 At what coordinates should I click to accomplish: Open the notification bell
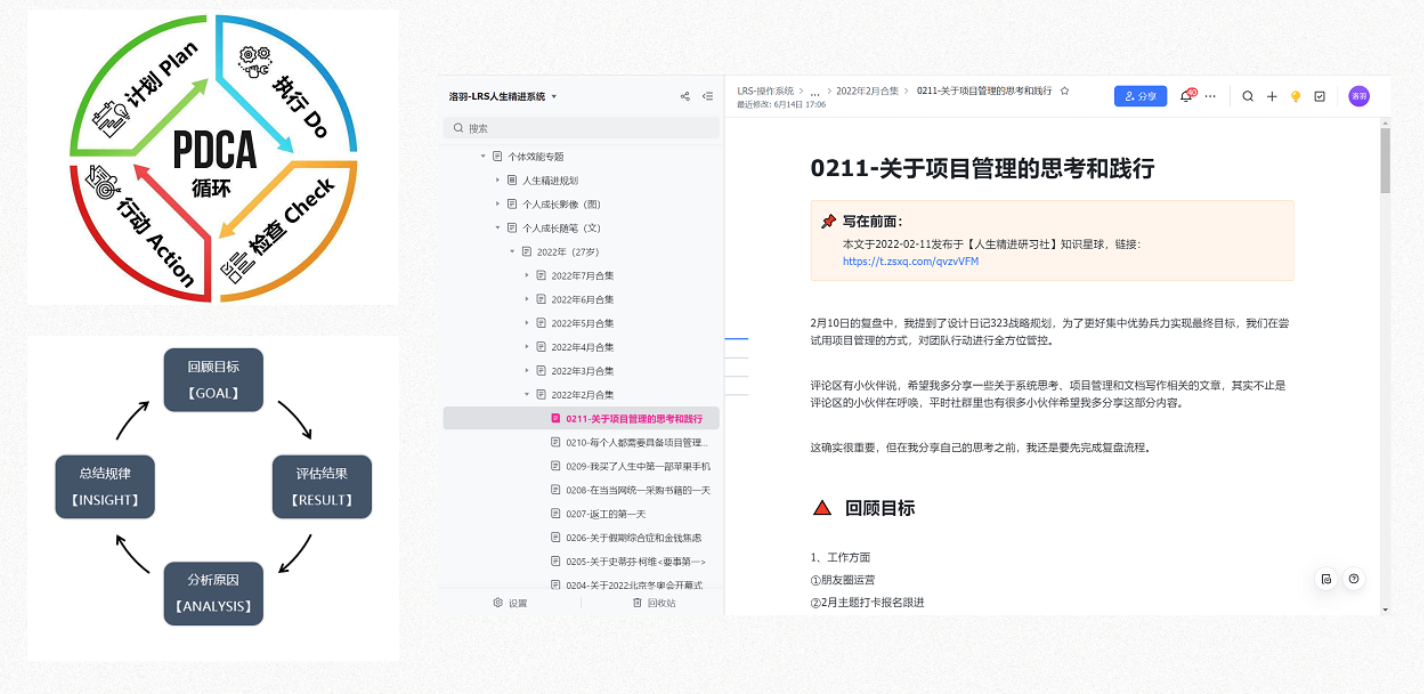point(1187,96)
